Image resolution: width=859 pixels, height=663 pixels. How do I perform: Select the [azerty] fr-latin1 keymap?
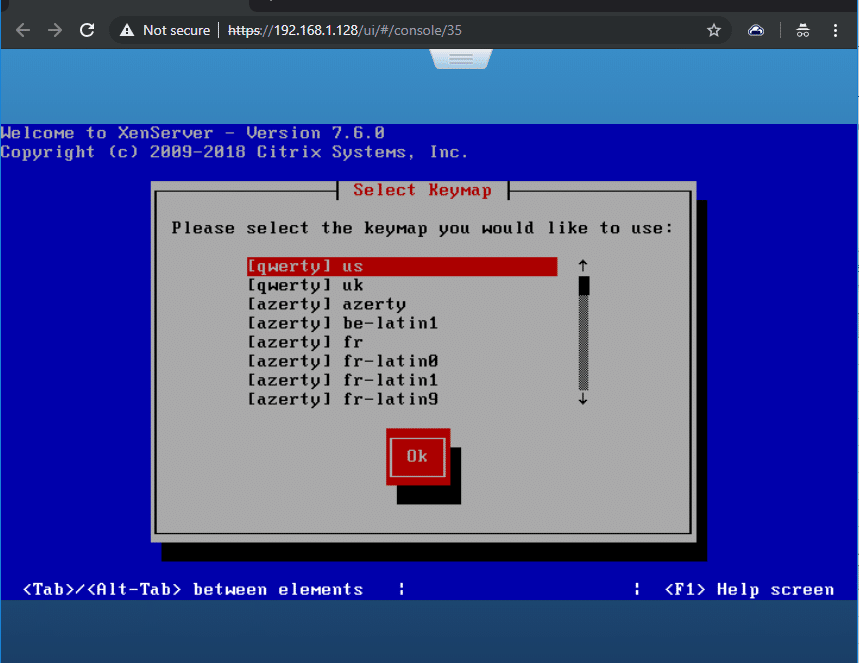click(402, 380)
